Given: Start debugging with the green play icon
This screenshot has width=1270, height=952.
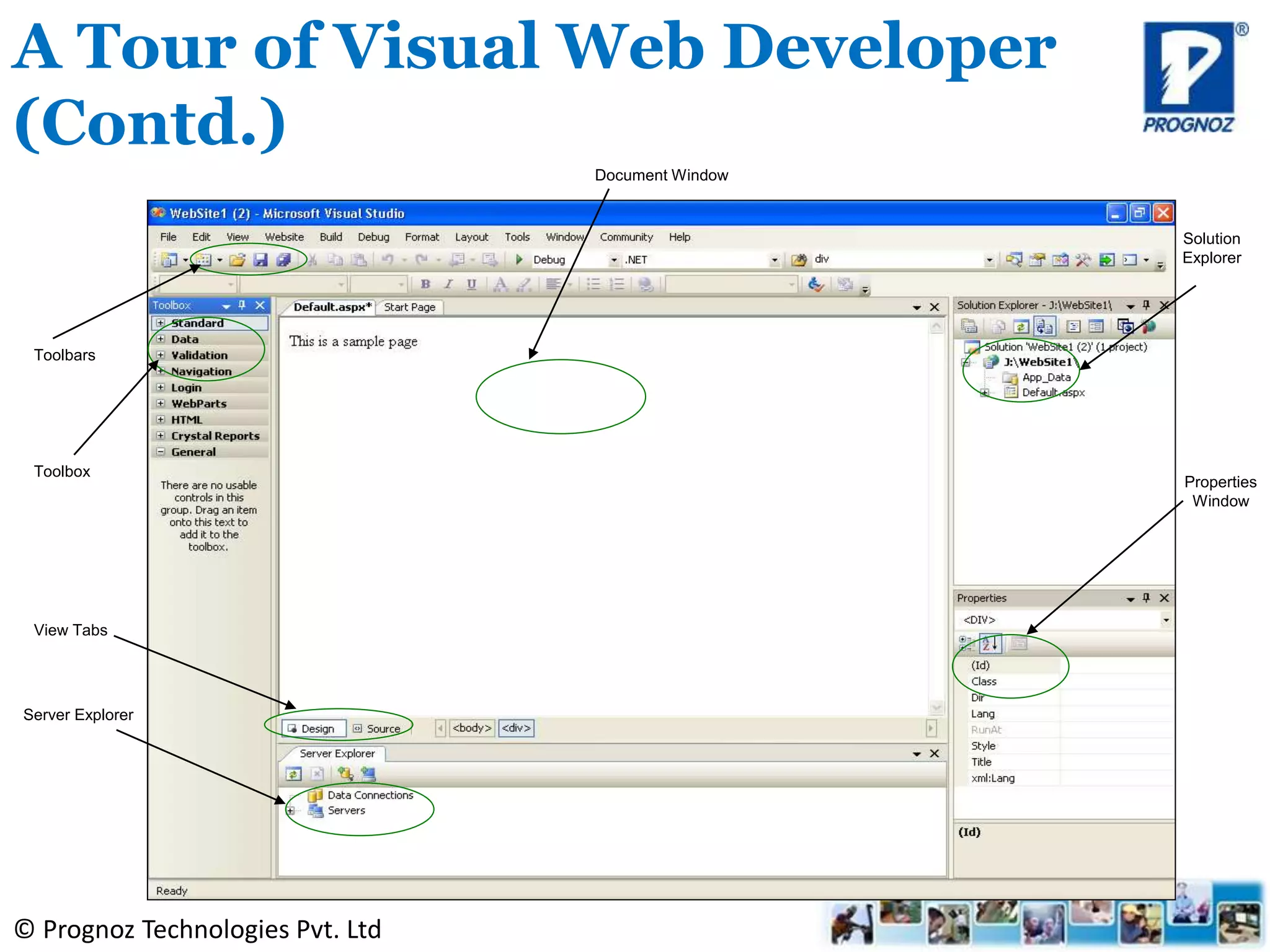Looking at the screenshot, I should tap(520, 259).
